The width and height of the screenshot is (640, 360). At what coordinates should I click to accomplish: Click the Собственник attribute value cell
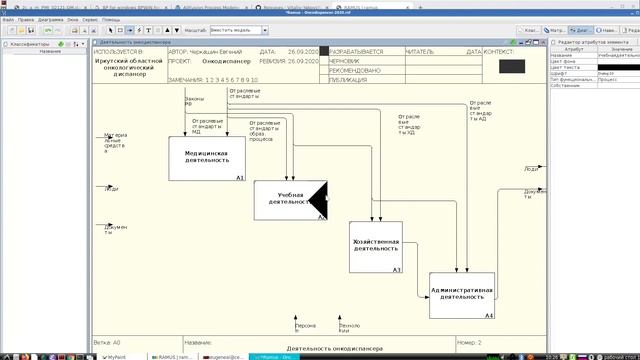click(619, 86)
